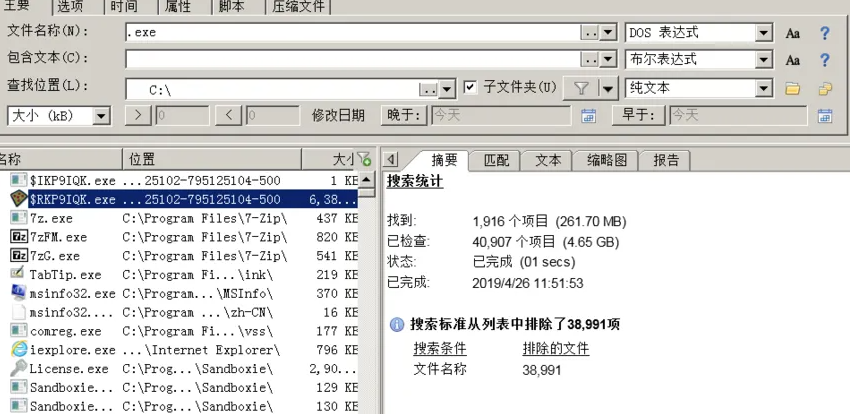Open 布尔表达式 expression type dropdown
The width and height of the screenshot is (850, 414).
(763, 60)
